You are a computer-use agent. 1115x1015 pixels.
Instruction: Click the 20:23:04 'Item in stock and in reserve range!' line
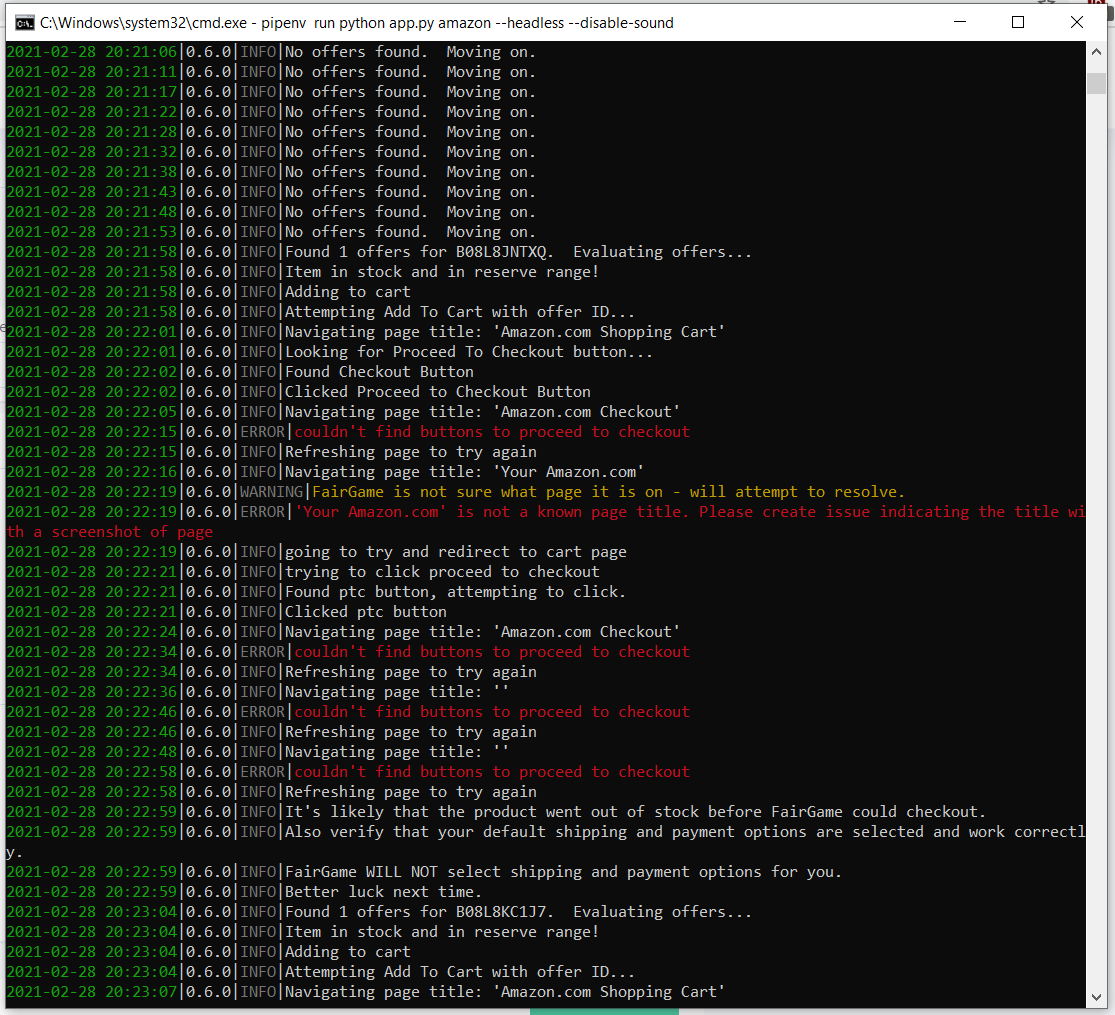tap(303, 932)
